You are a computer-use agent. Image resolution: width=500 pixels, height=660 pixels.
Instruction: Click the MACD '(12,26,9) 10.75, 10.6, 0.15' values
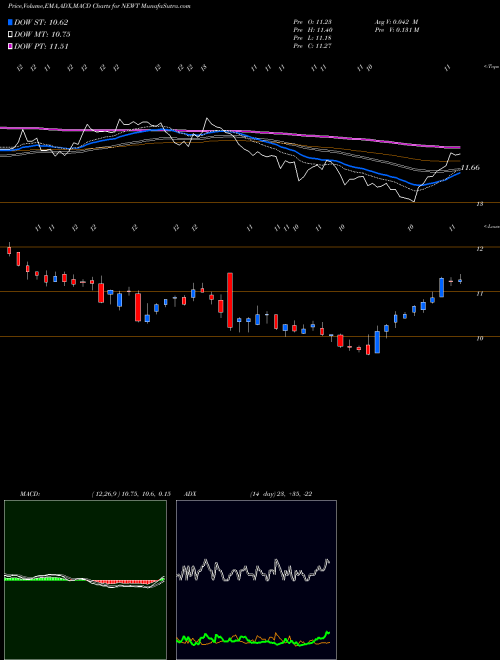[131, 494]
